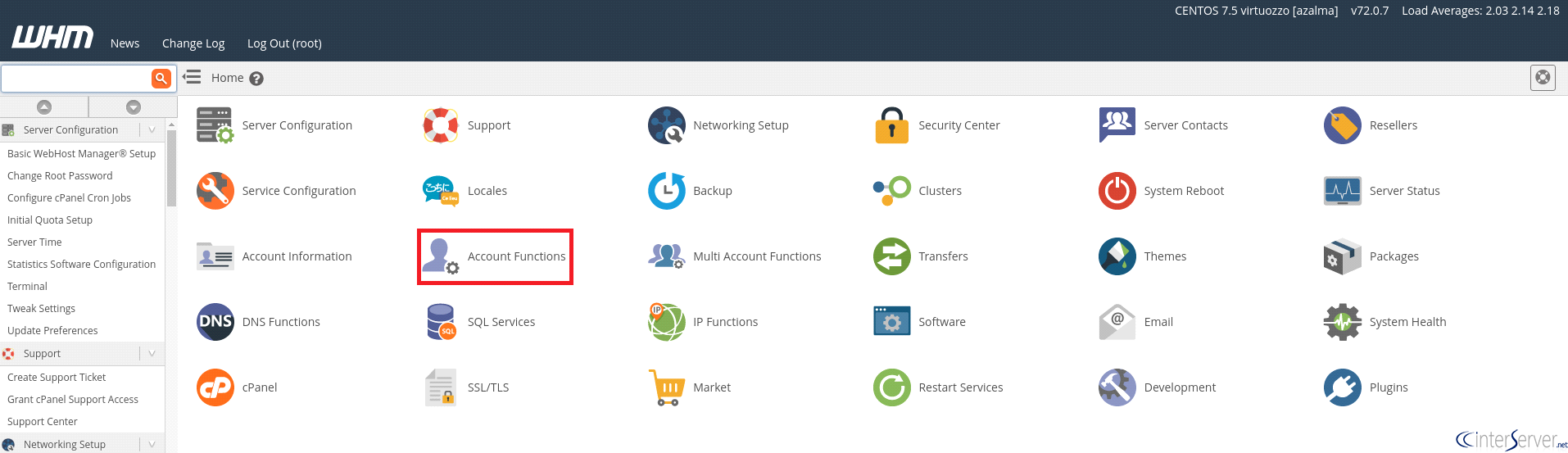This screenshot has height=453, width=1568.
Task: Open the Server Status monitor icon
Action: (1342, 191)
